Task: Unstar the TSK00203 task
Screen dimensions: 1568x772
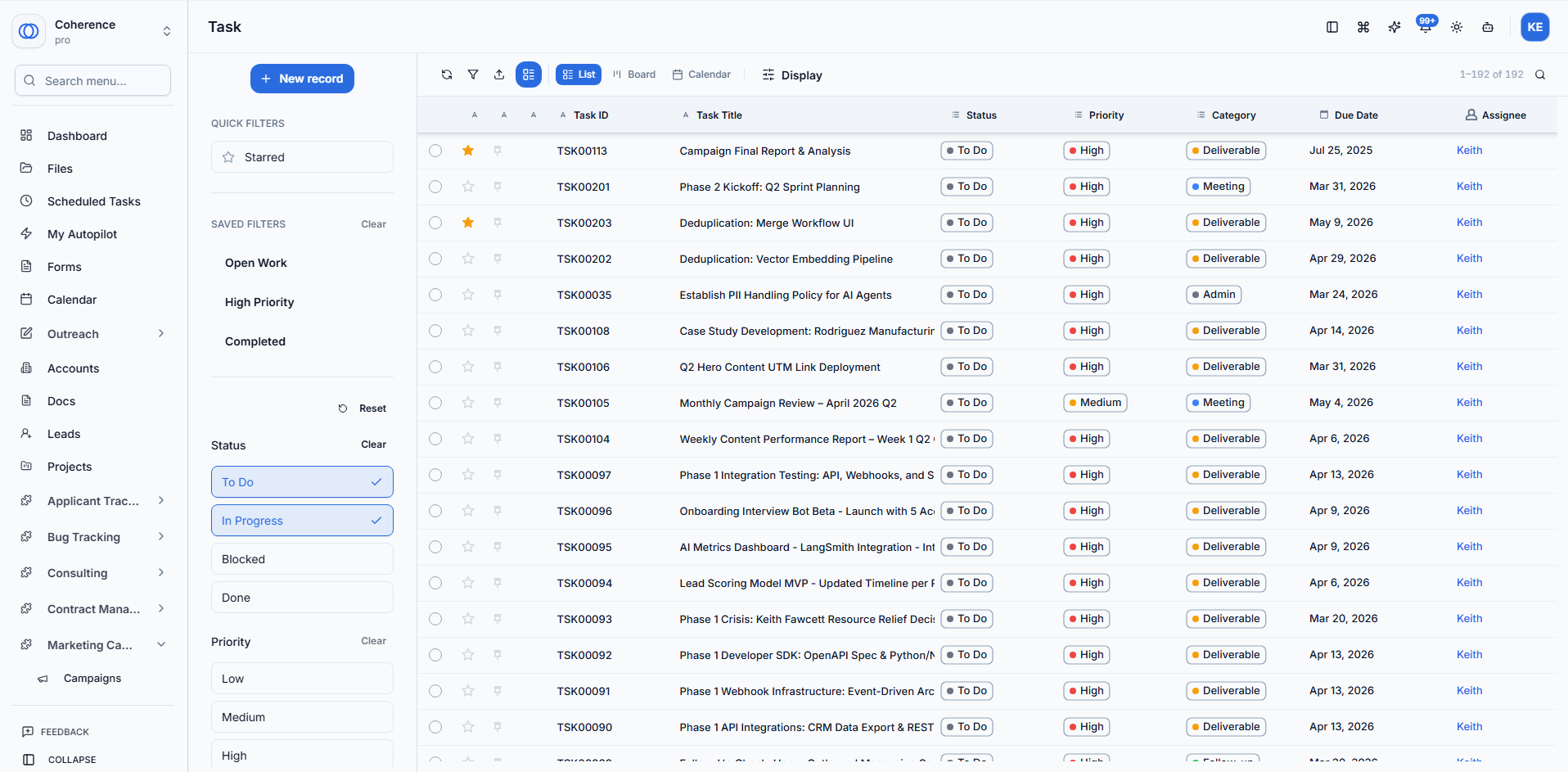Action: pos(468,223)
